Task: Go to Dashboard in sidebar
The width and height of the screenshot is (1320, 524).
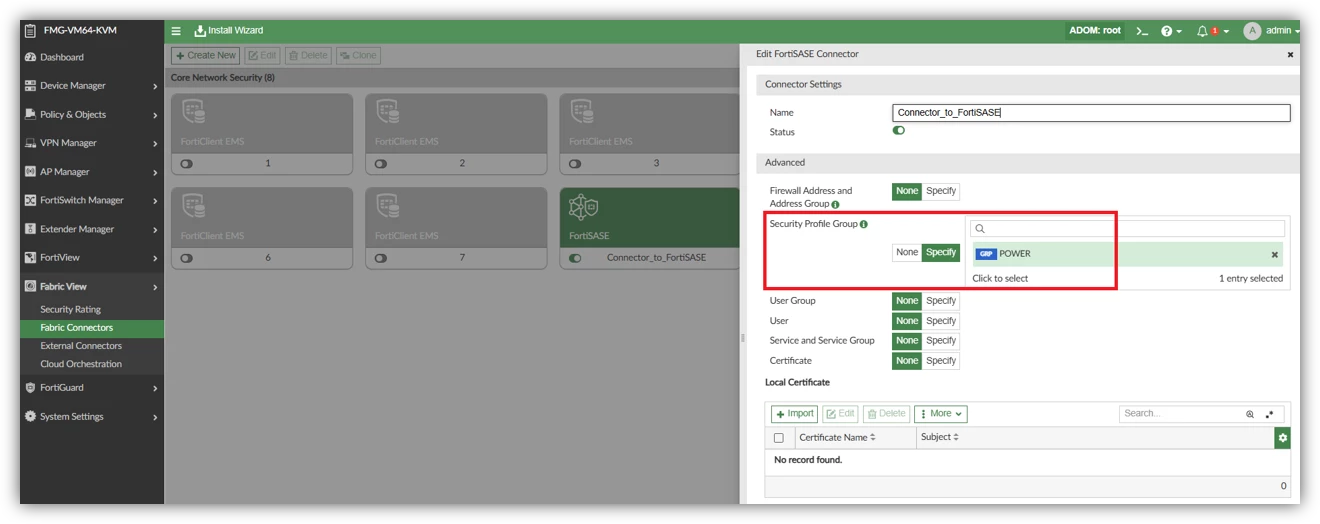Action: (92, 57)
